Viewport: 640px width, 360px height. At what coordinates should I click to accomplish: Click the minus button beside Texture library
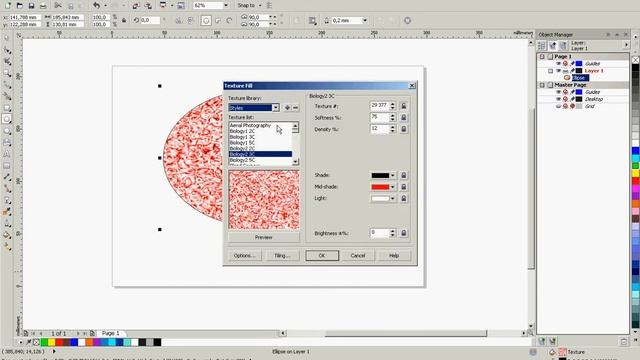click(296, 108)
